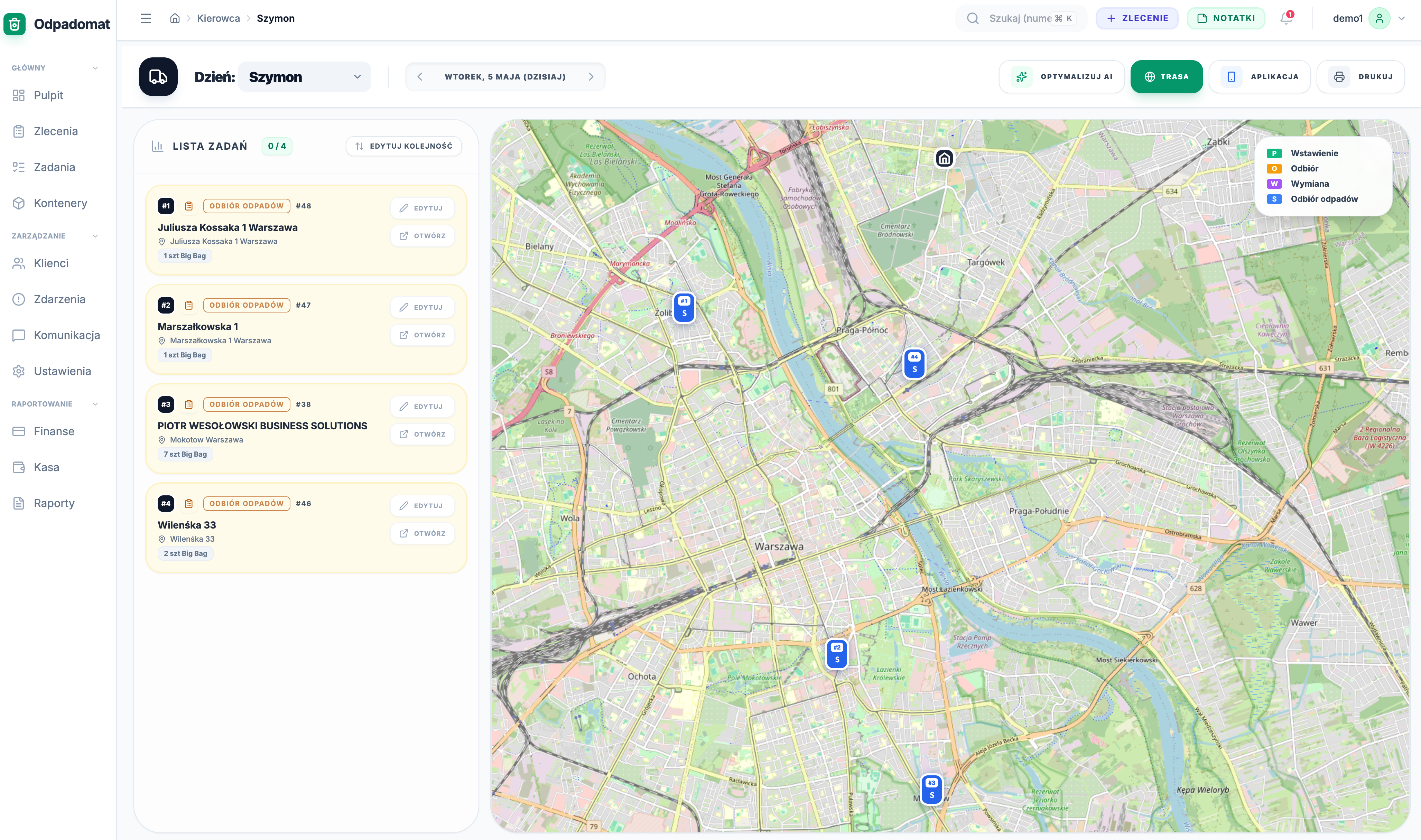Edit the Piotr Wesołowski Business Solutions task

click(x=422, y=407)
